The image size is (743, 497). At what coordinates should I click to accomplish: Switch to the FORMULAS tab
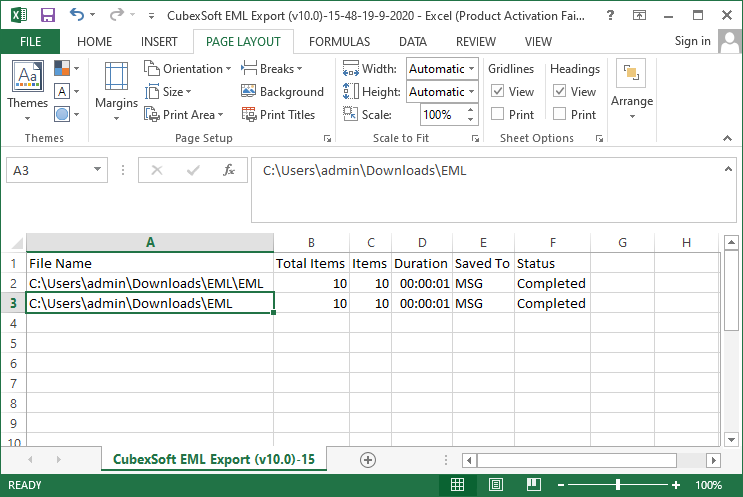[339, 42]
